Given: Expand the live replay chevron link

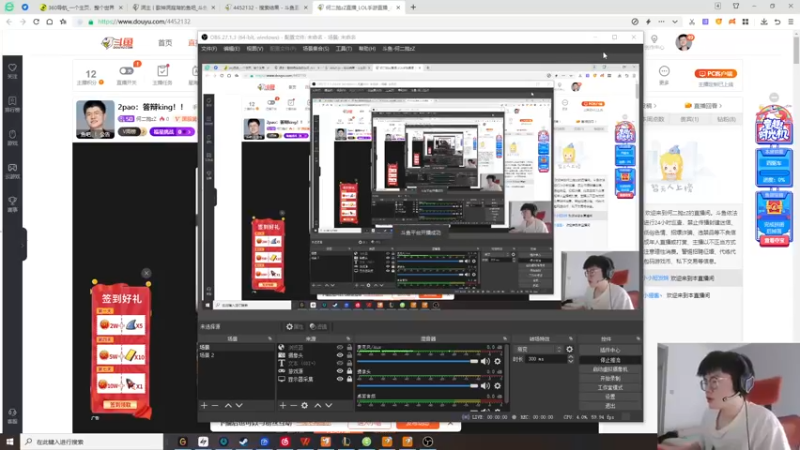Looking at the screenshot, I should click(x=704, y=106).
